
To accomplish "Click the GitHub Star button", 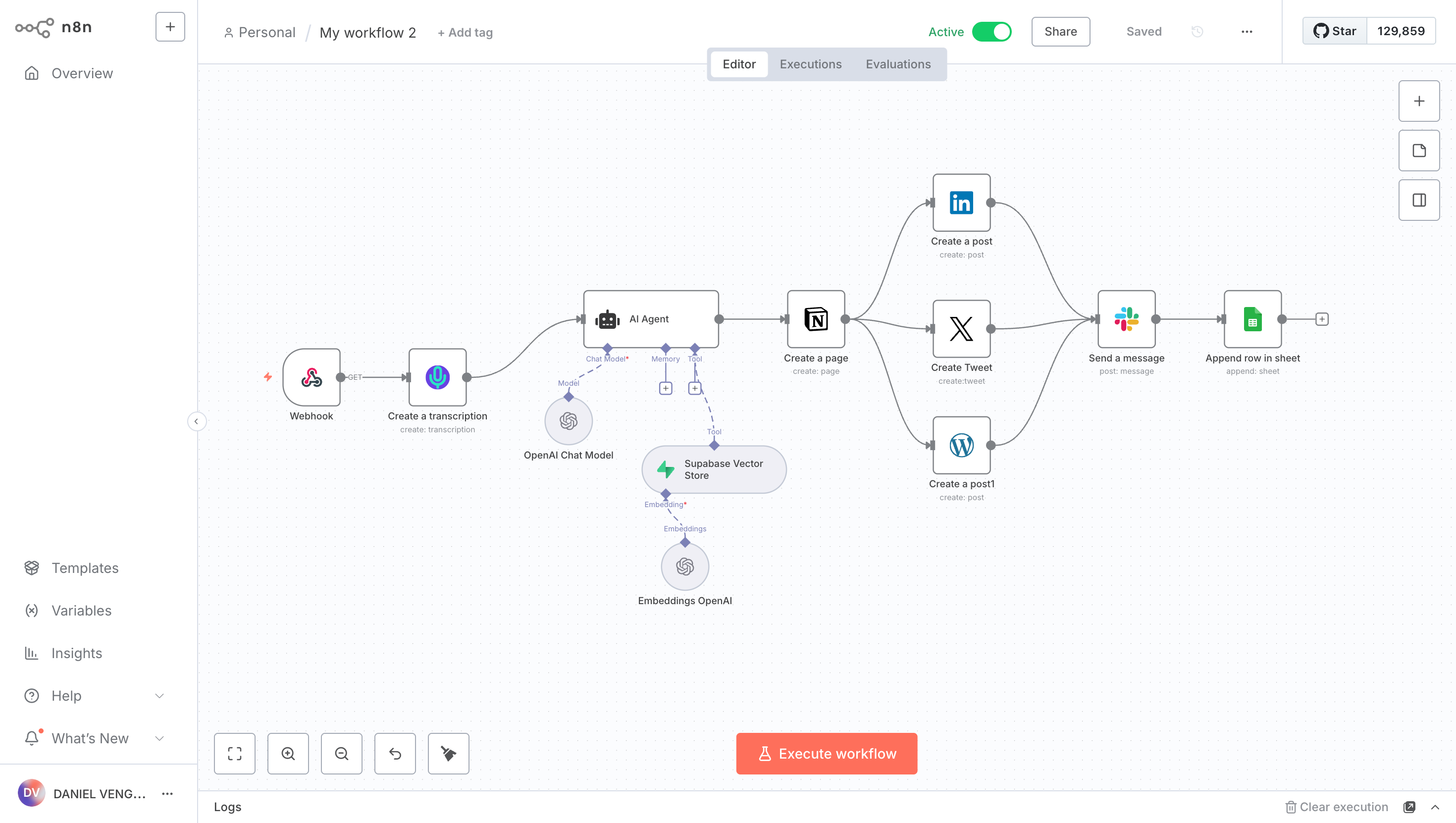I will (x=1335, y=31).
